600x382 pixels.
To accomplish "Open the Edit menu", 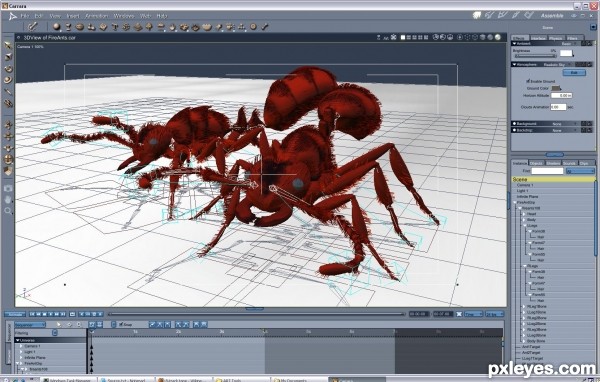I will [39, 16].
